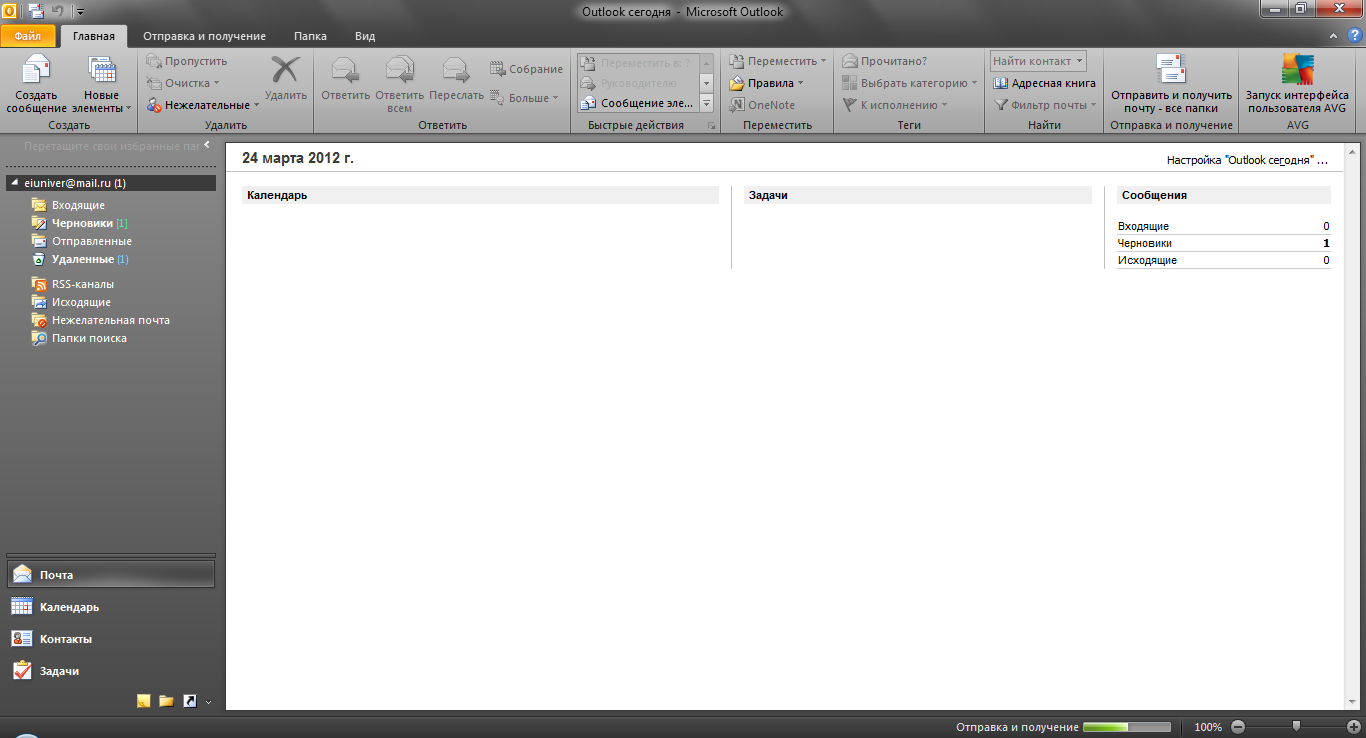Click the zoom out minus button
Viewport: 1366px width, 738px height.
1238,727
